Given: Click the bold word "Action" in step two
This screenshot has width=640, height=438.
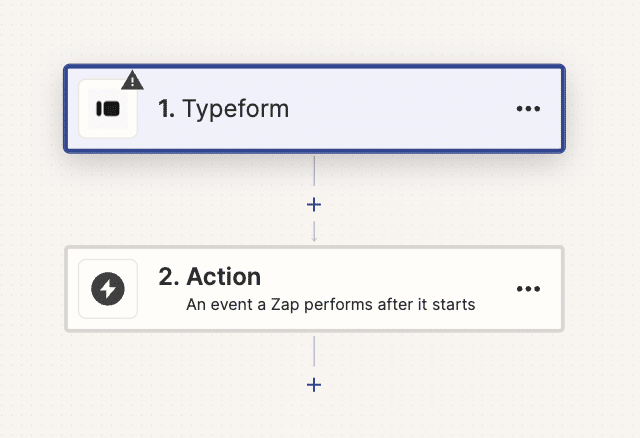Looking at the screenshot, I should coord(223,277).
